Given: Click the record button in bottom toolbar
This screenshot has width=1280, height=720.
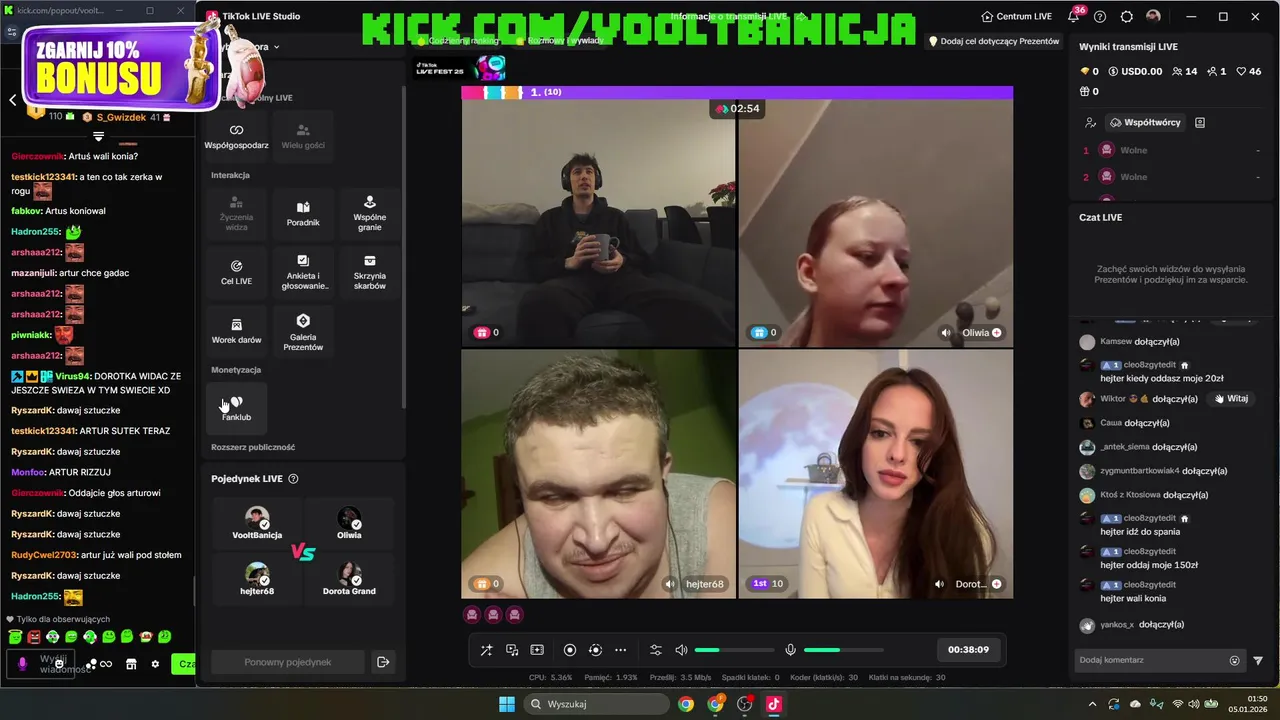Looking at the screenshot, I should 570,650.
